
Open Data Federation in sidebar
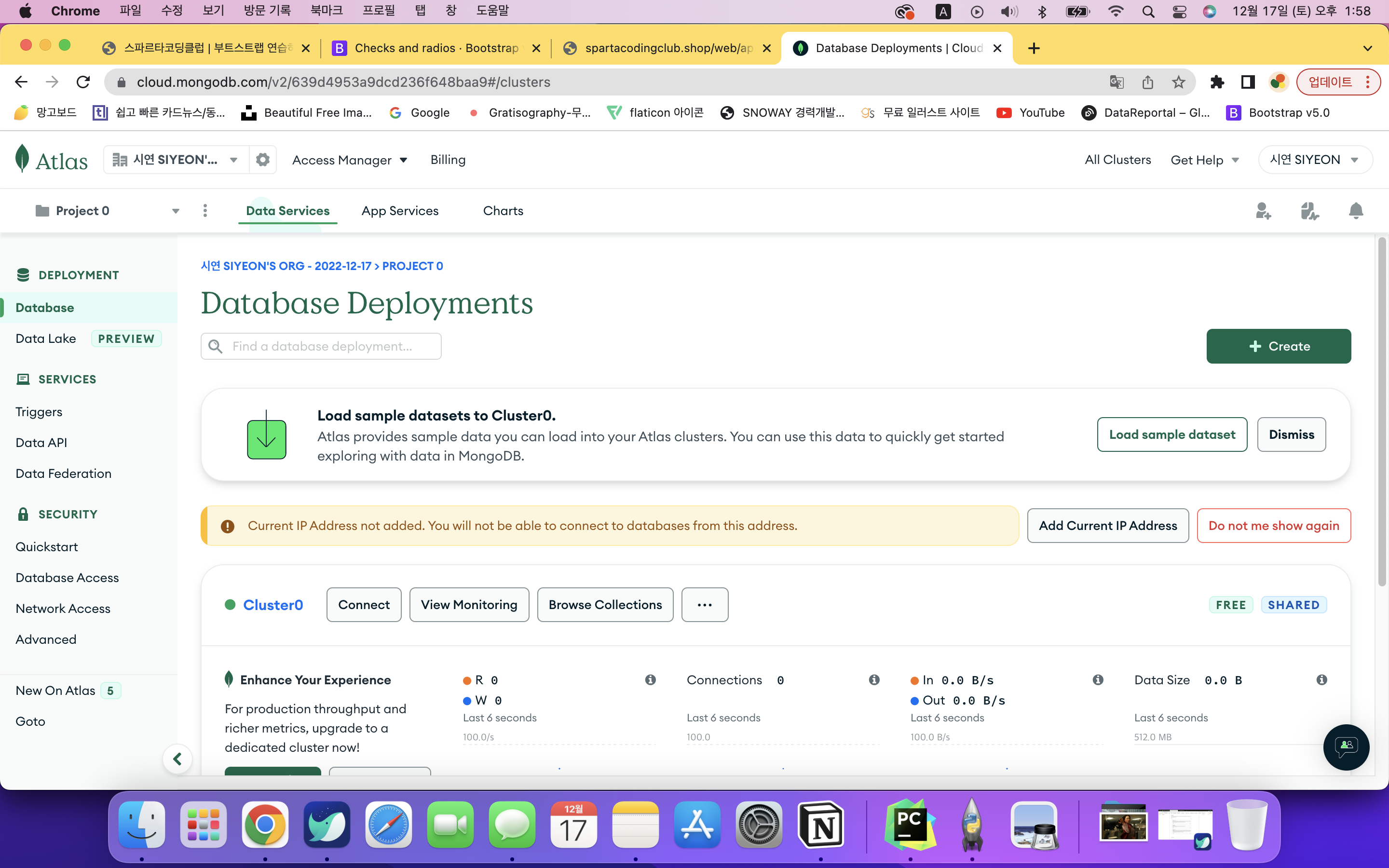click(64, 474)
